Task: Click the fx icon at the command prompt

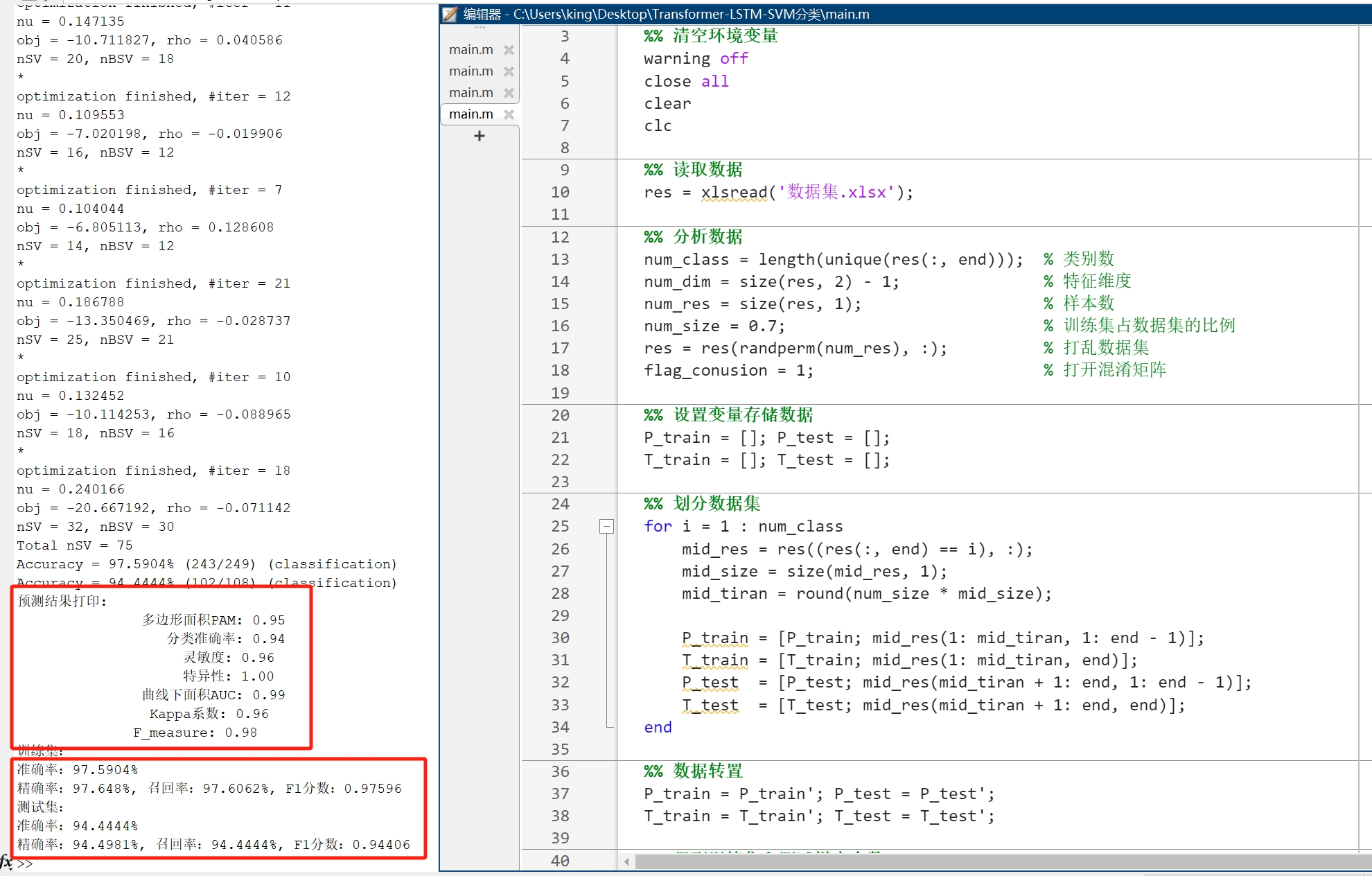Action: coord(7,864)
